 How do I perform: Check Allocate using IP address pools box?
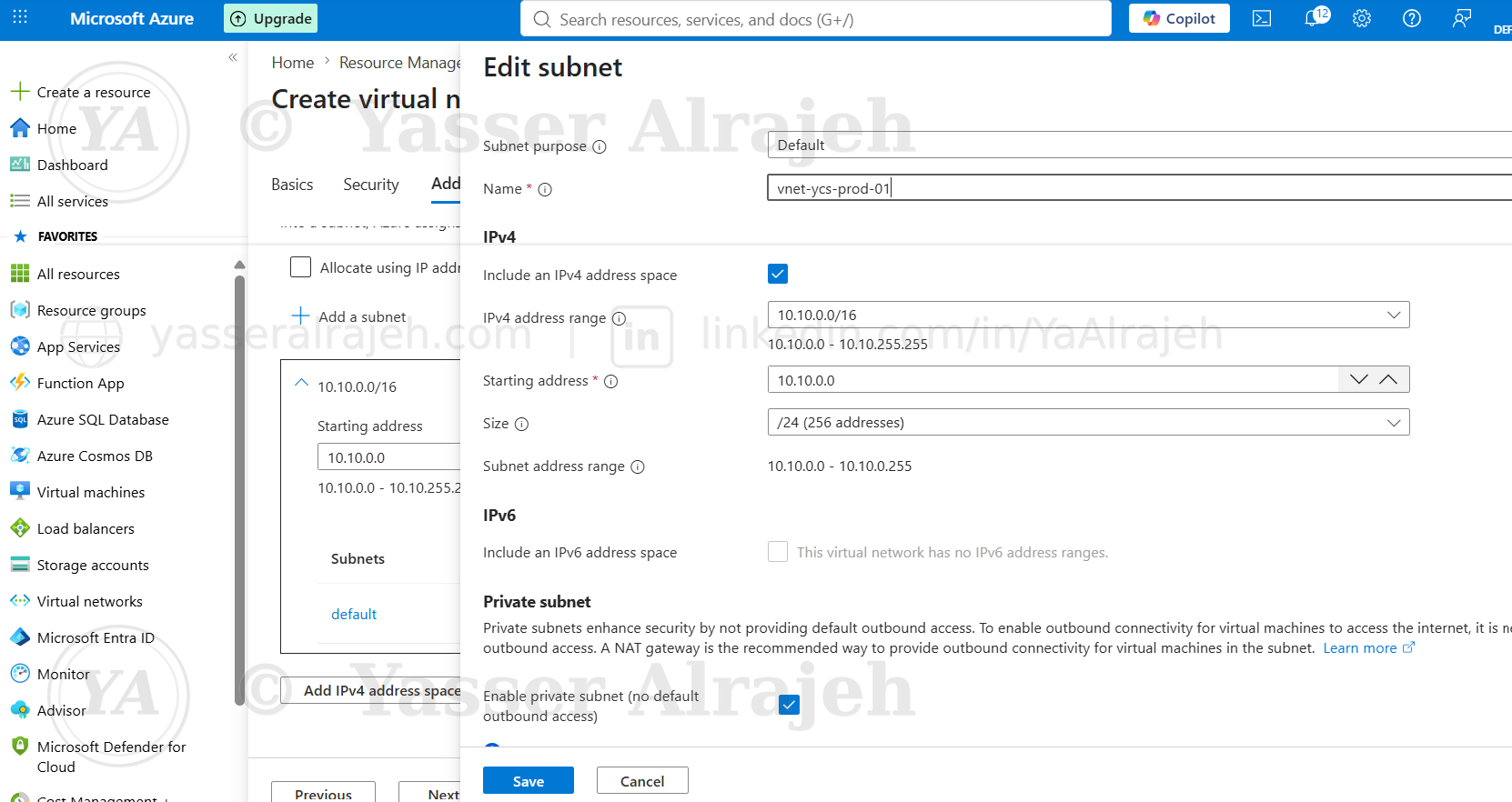pos(300,266)
